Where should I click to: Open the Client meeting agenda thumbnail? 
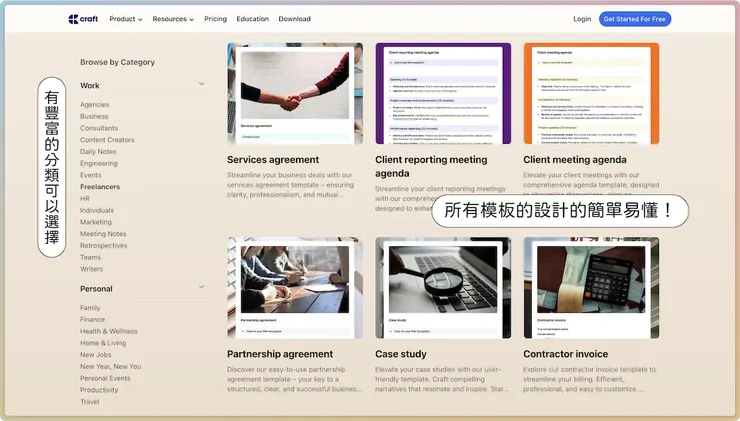point(591,93)
